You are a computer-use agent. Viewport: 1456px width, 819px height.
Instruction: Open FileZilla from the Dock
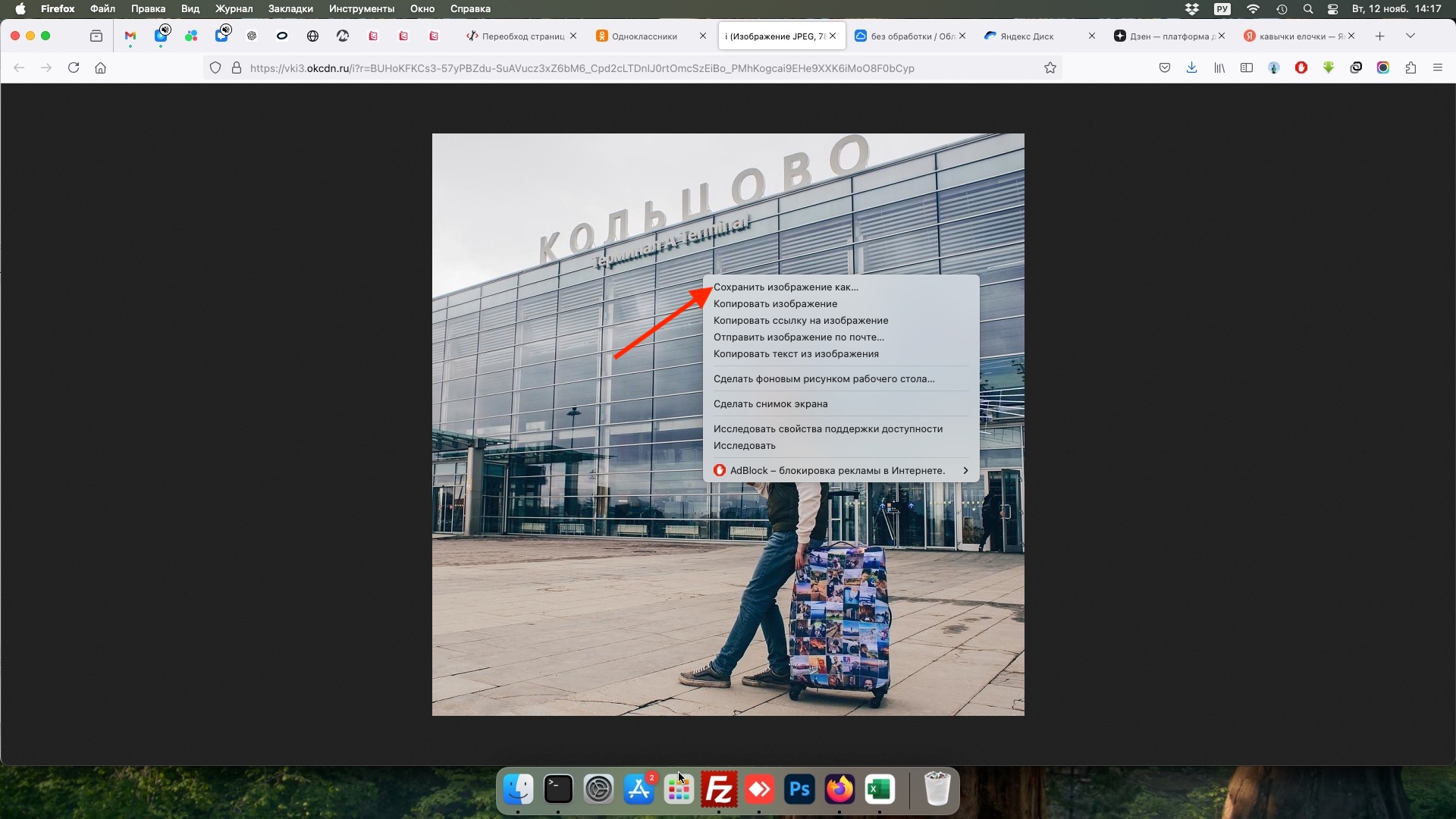tap(719, 789)
